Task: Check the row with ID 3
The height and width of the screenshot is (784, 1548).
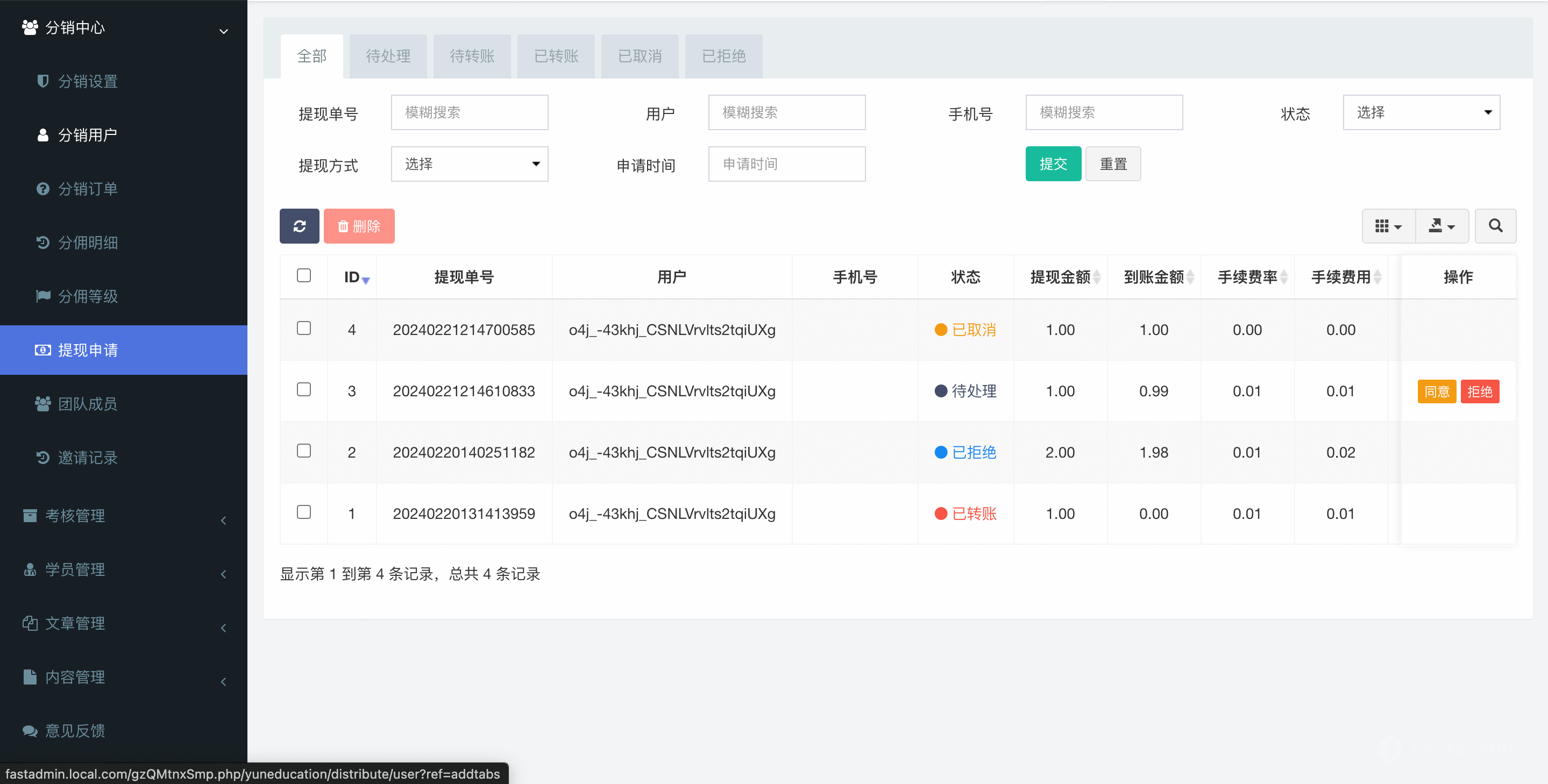Action: pos(304,389)
